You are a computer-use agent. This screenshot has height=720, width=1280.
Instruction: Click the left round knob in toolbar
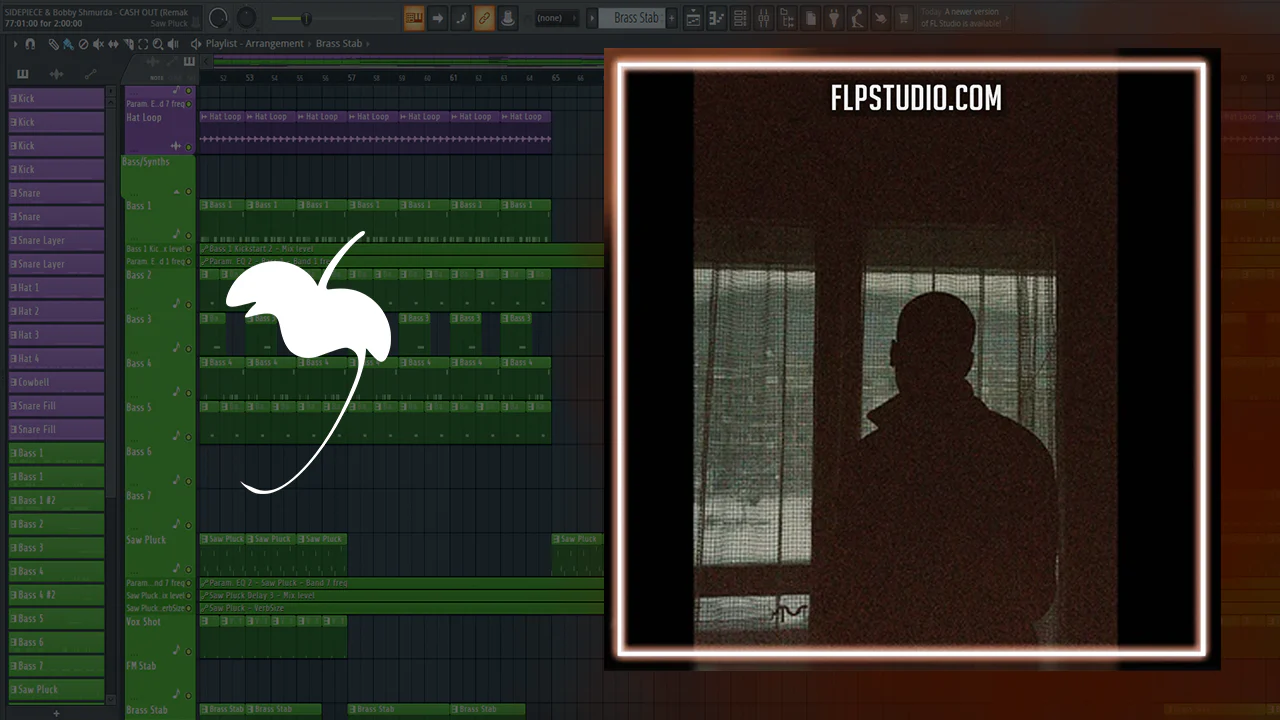[218, 18]
